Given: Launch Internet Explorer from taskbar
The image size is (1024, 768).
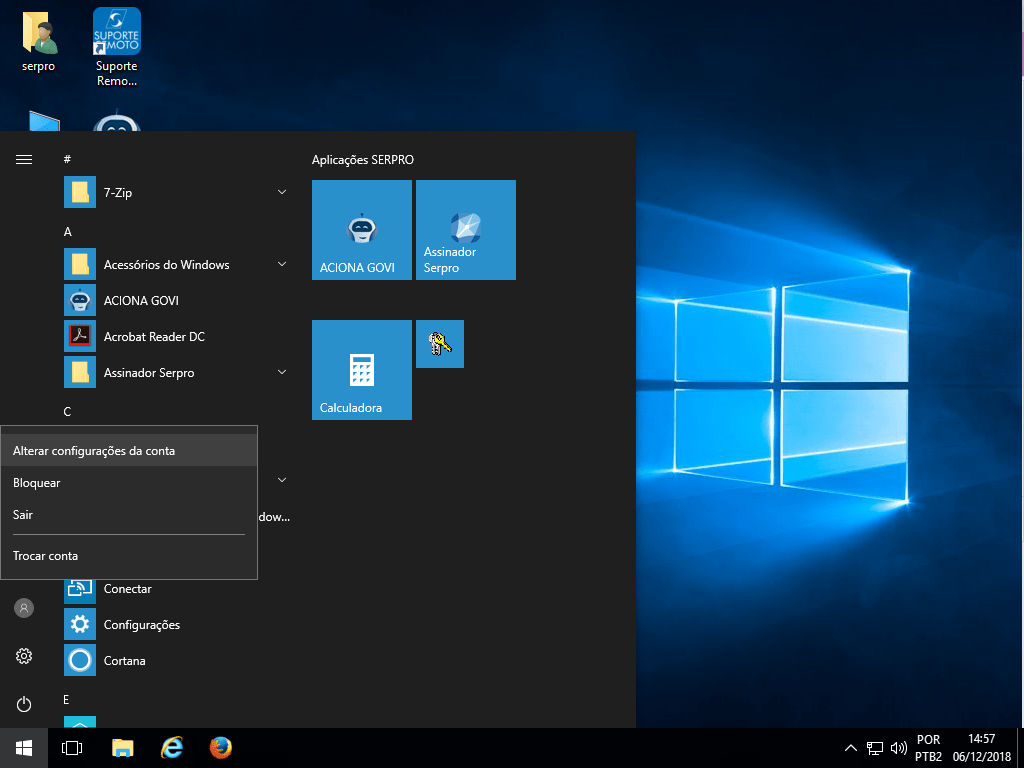Looking at the screenshot, I should click(x=172, y=748).
